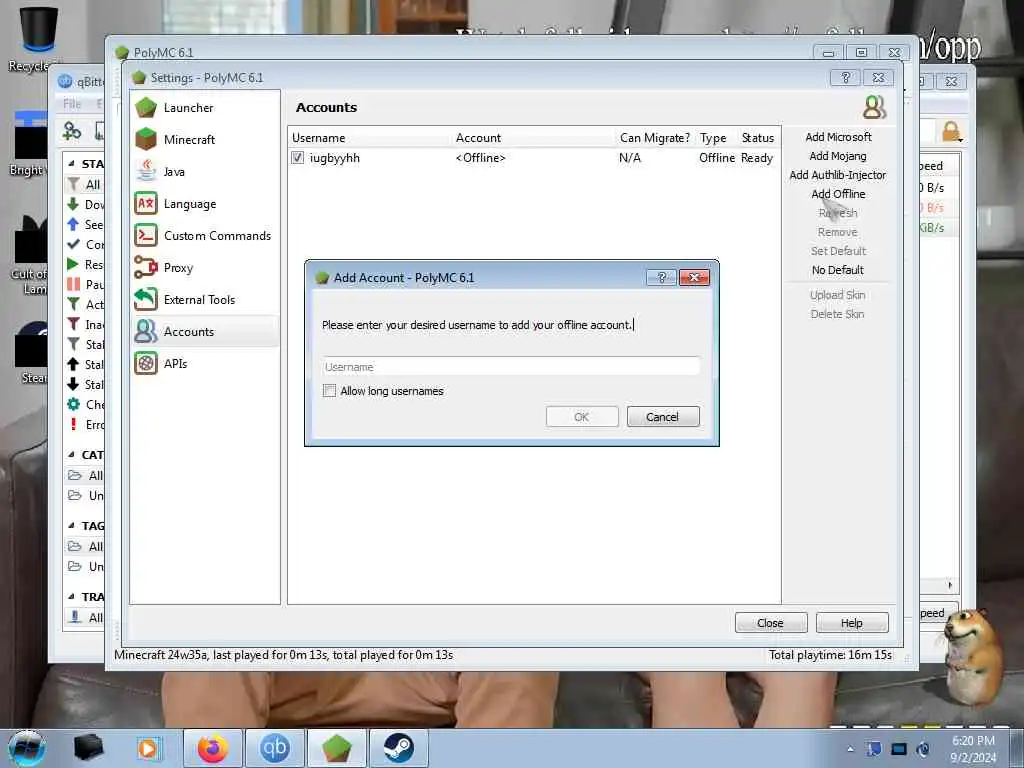Open the Windows Start menu
Image resolution: width=1024 pixels, height=768 pixels.
tap(27, 748)
